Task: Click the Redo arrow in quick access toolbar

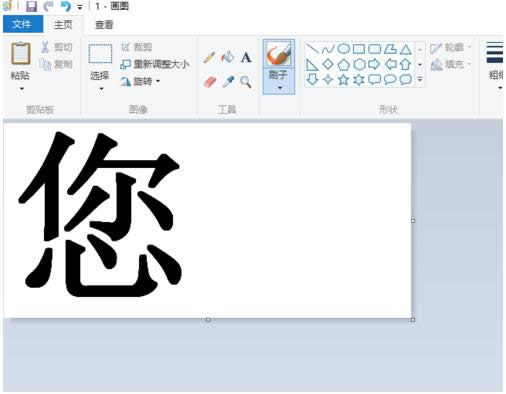Action: click(x=49, y=6)
